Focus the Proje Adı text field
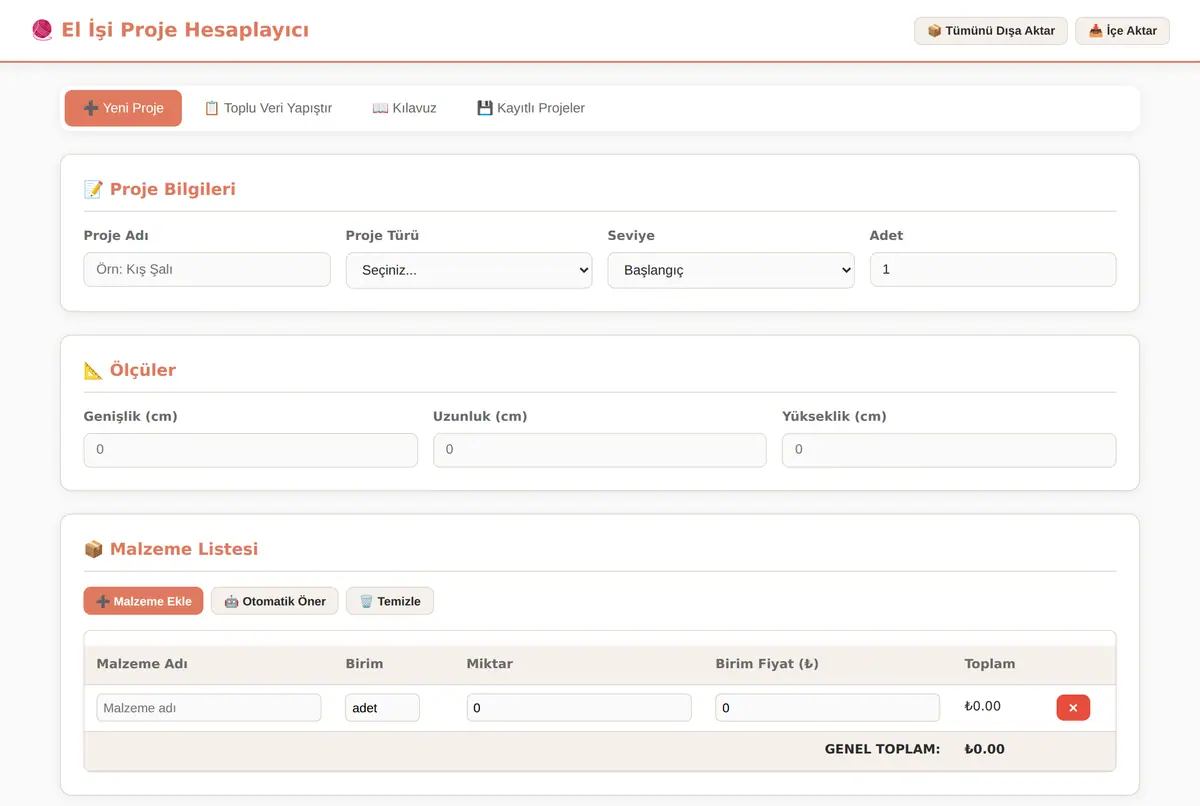This screenshot has height=806, width=1200. pos(207,269)
